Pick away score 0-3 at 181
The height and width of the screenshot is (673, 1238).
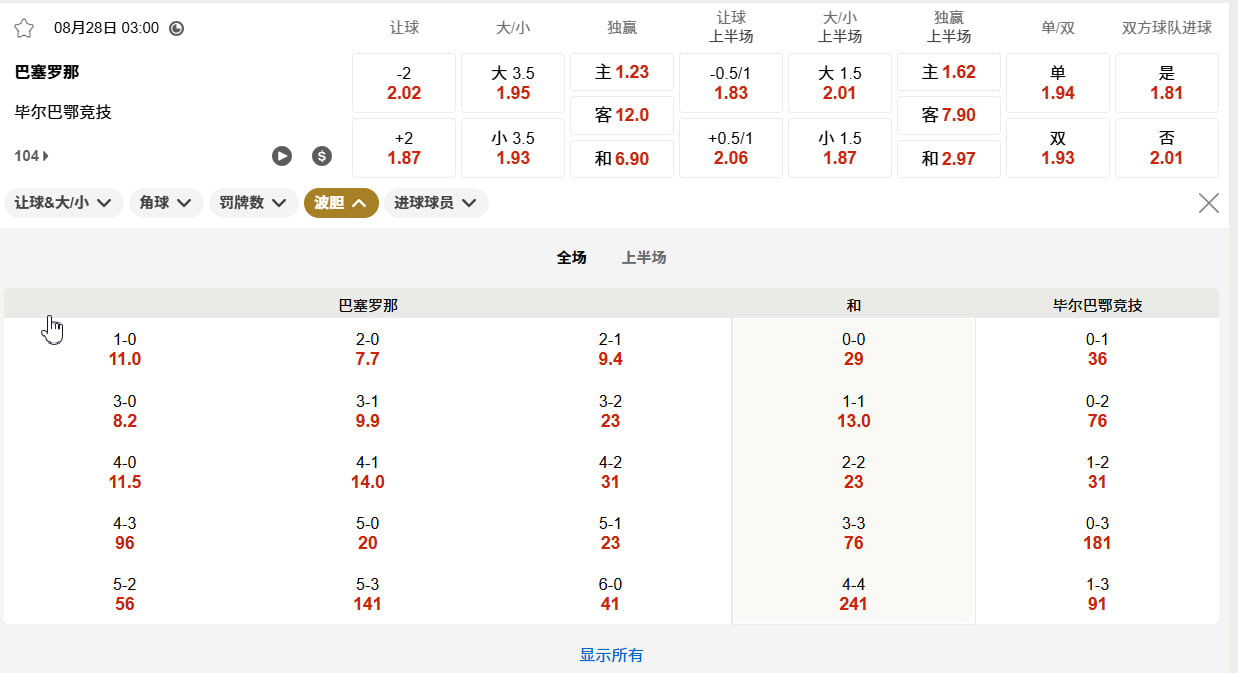click(1097, 533)
